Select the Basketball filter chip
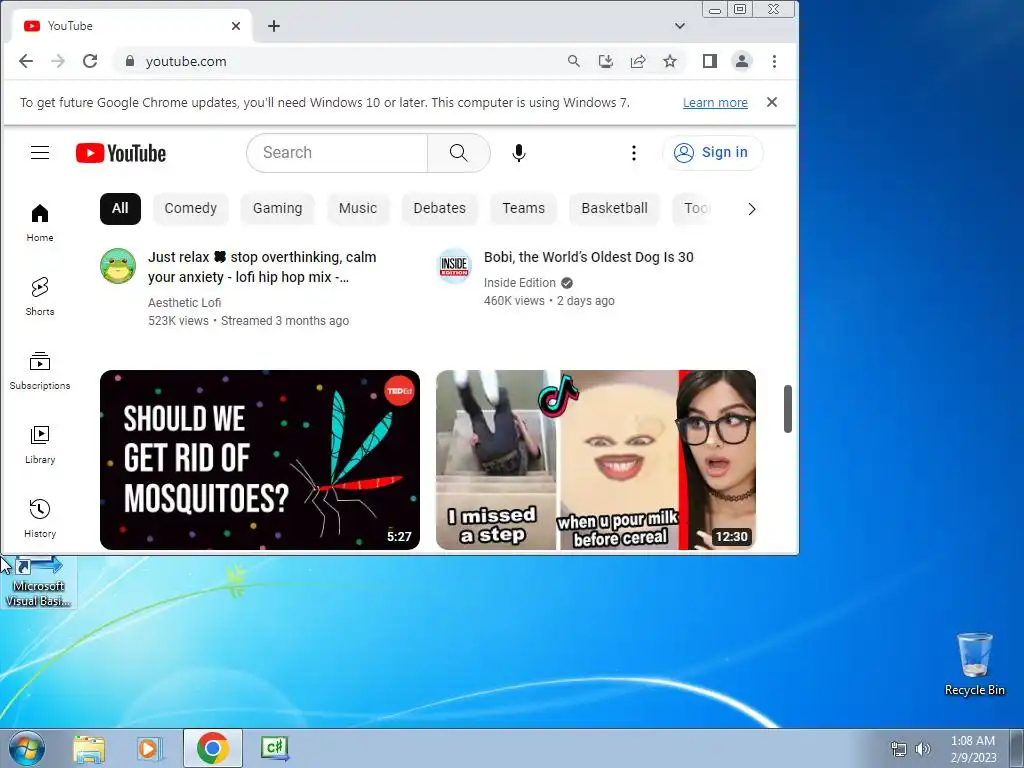 [615, 208]
